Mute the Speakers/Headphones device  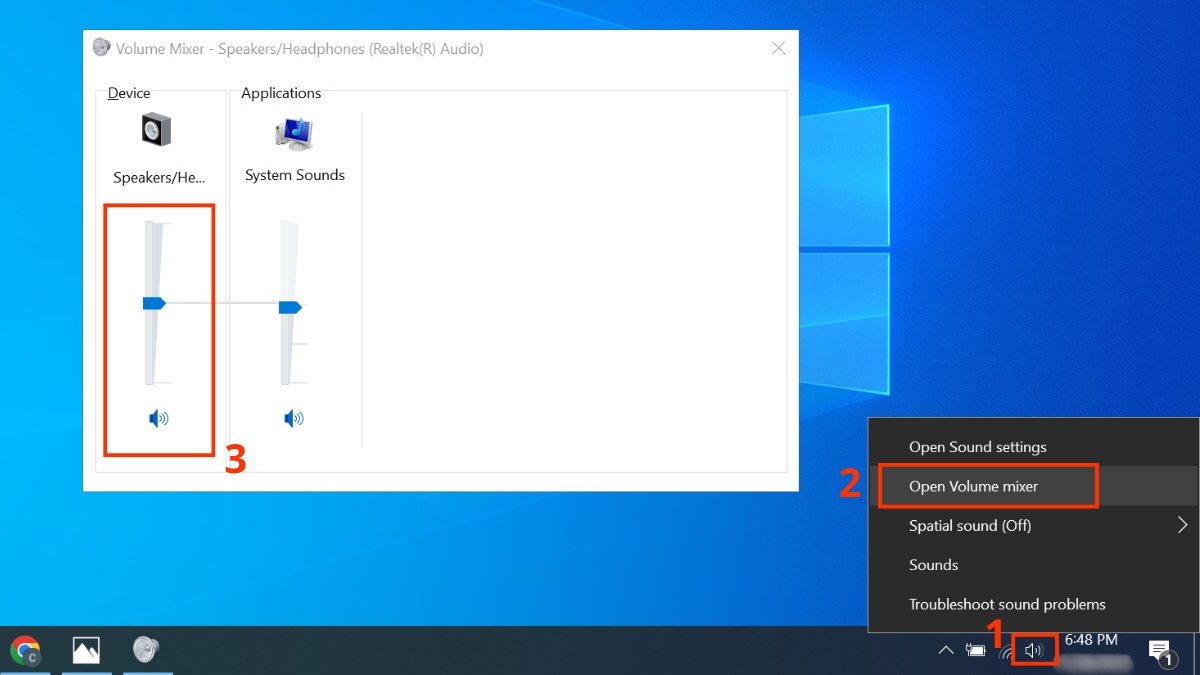(158, 418)
